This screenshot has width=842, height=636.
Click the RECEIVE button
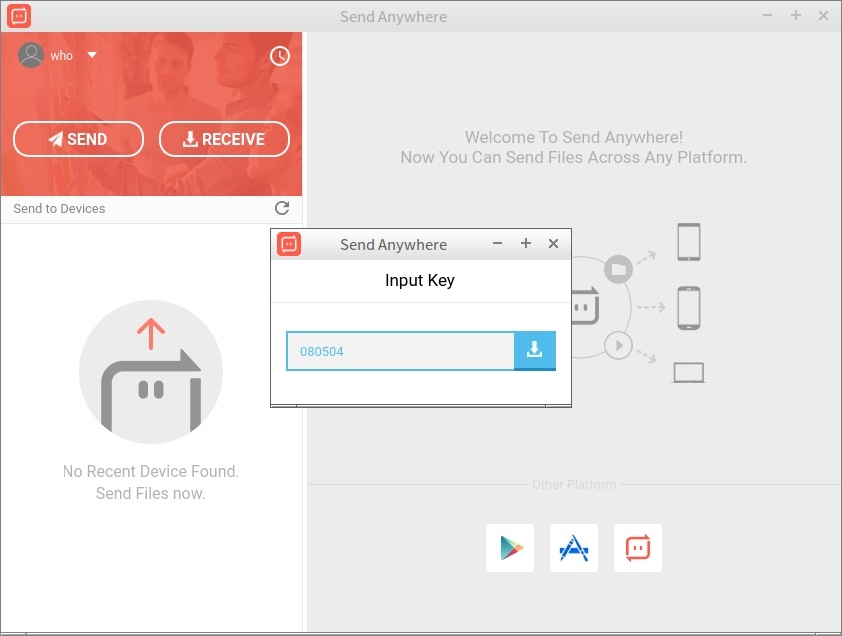(224, 140)
